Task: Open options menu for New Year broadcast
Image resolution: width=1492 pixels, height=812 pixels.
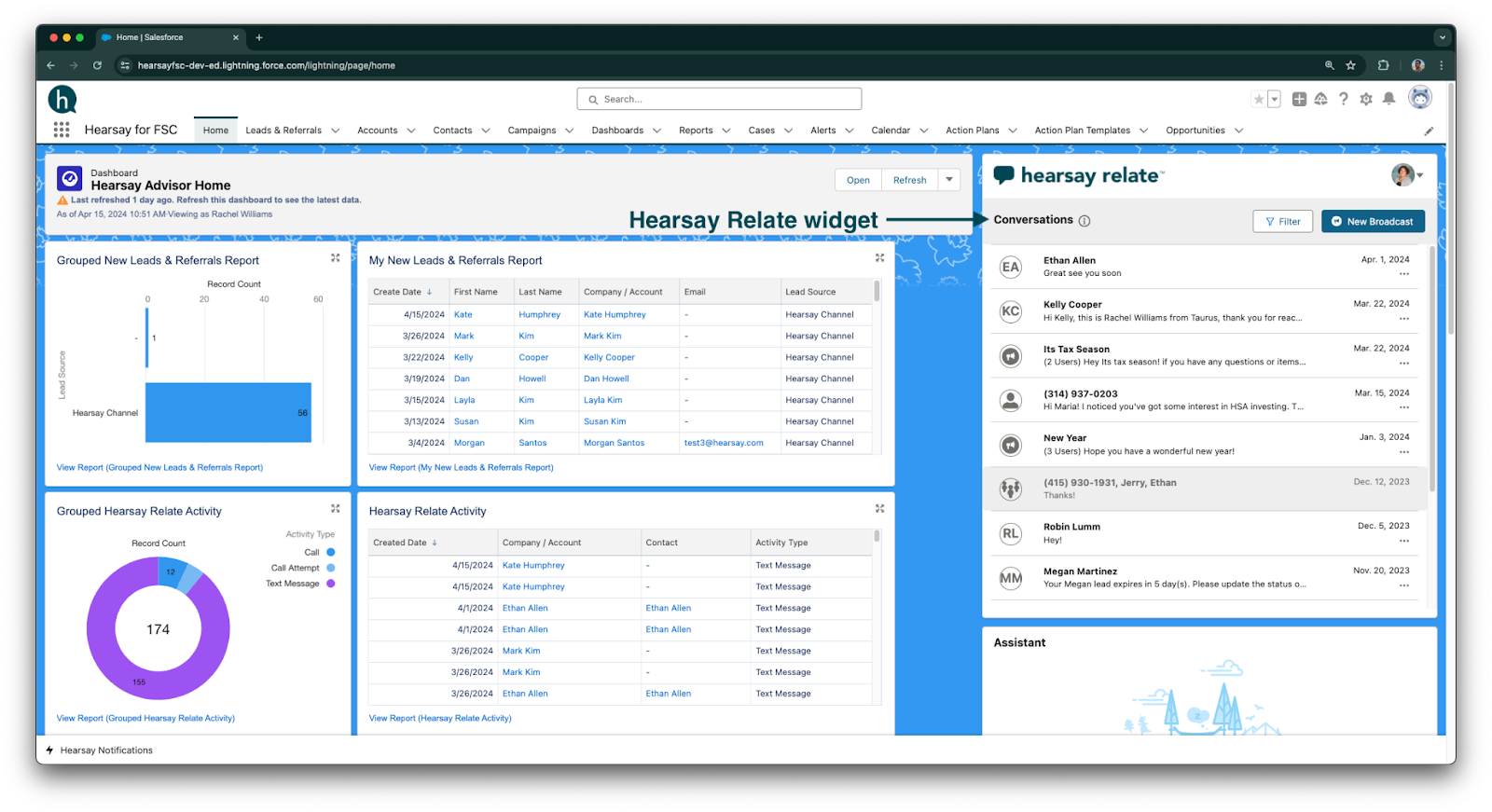Action: (x=1404, y=452)
